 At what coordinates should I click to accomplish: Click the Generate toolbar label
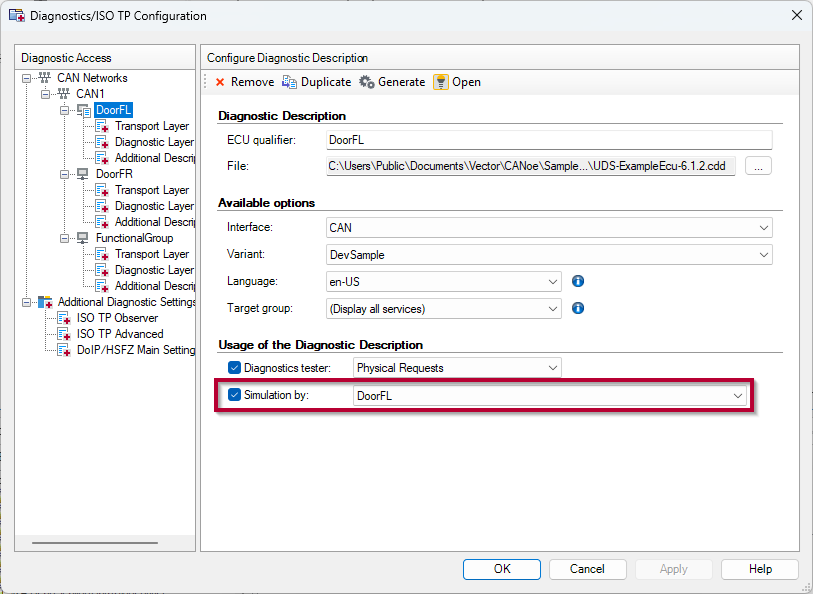pos(401,82)
